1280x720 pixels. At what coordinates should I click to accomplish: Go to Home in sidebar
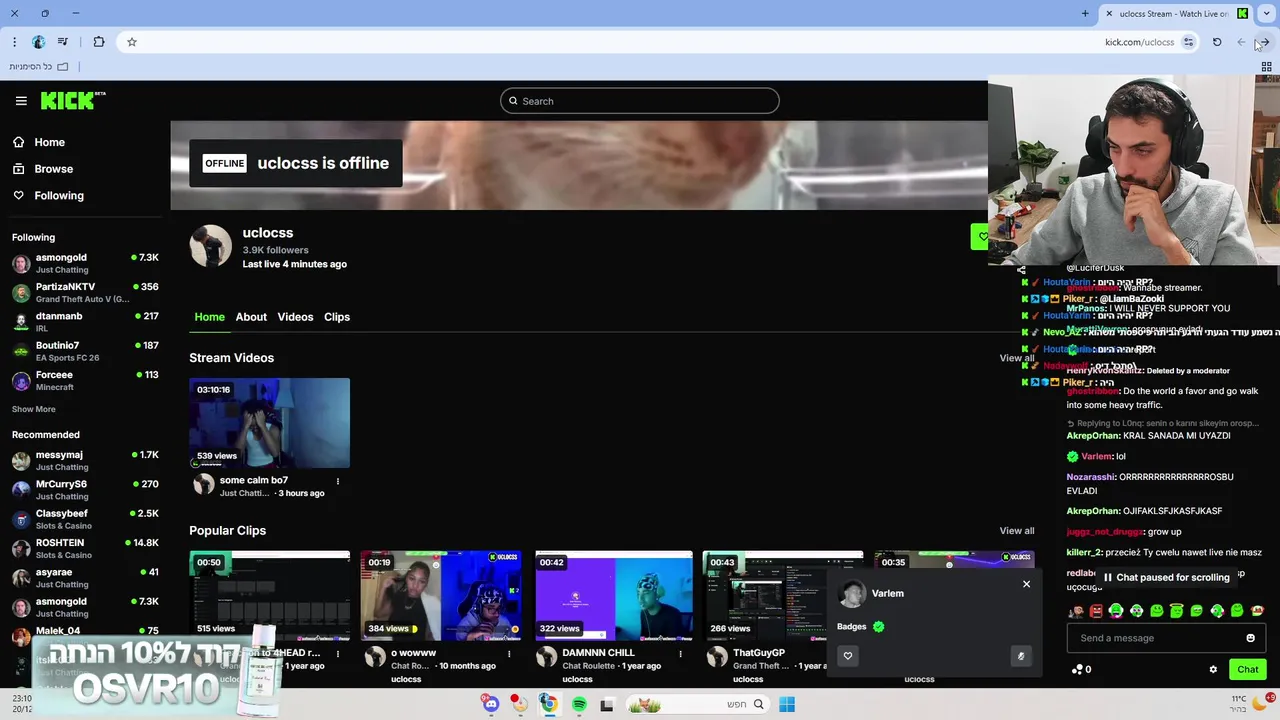pyautogui.click(x=39, y=142)
